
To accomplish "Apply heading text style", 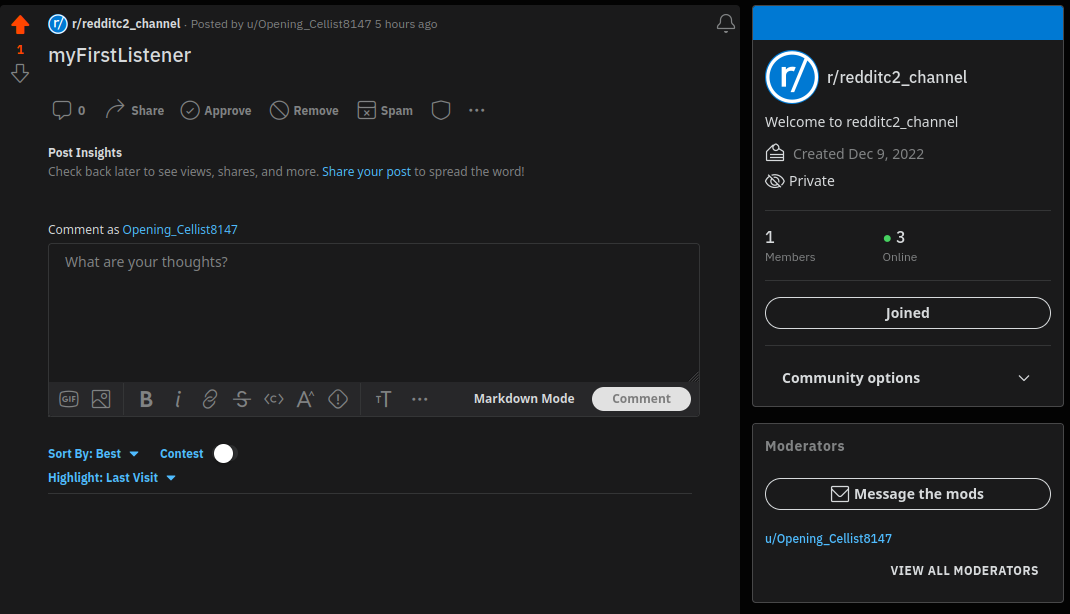I will pyautogui.click(x=384, y=399).
